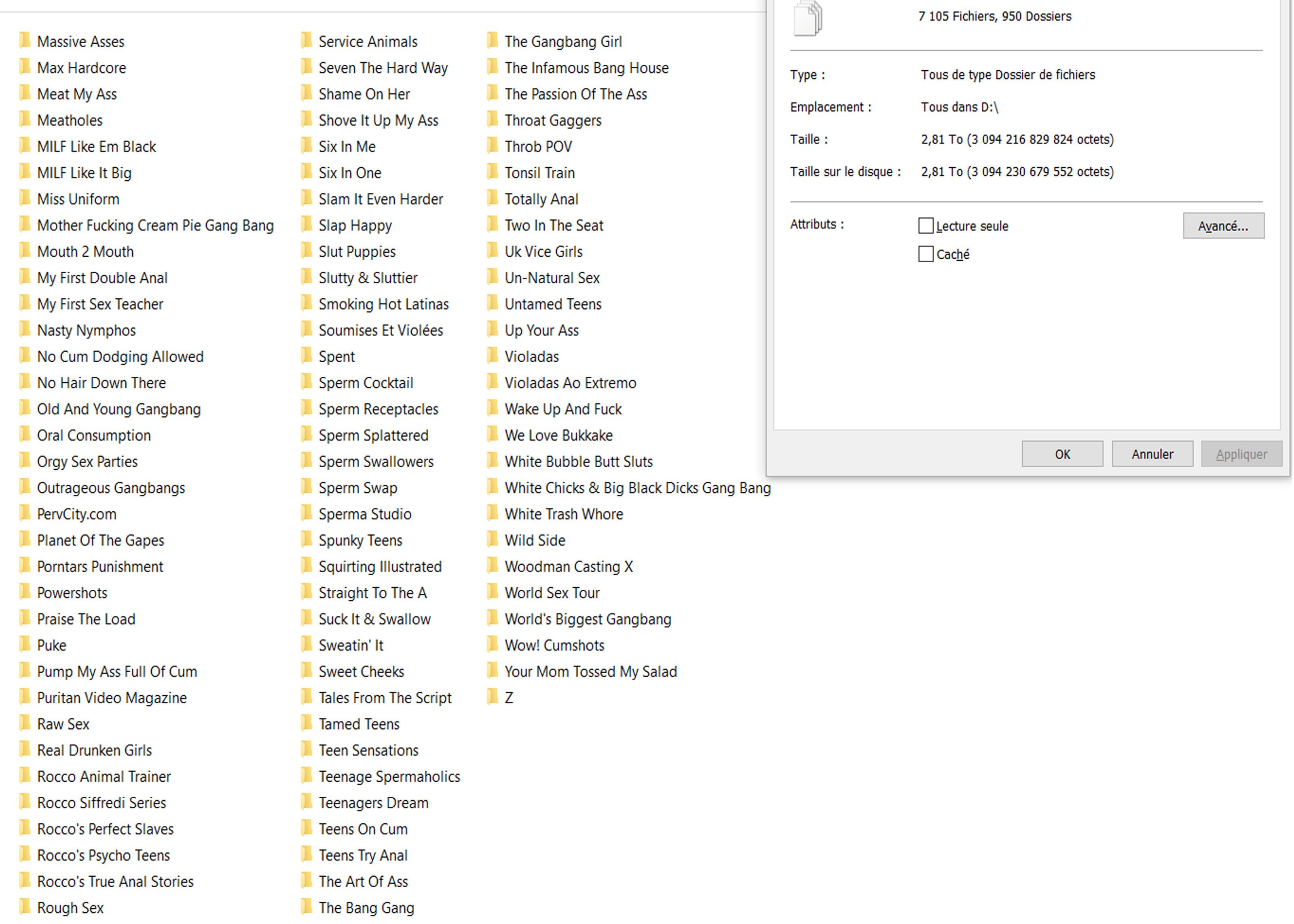Click the Powershots folder icon
The width and height of the screenshot is (1294, 924).
(25, 592)
